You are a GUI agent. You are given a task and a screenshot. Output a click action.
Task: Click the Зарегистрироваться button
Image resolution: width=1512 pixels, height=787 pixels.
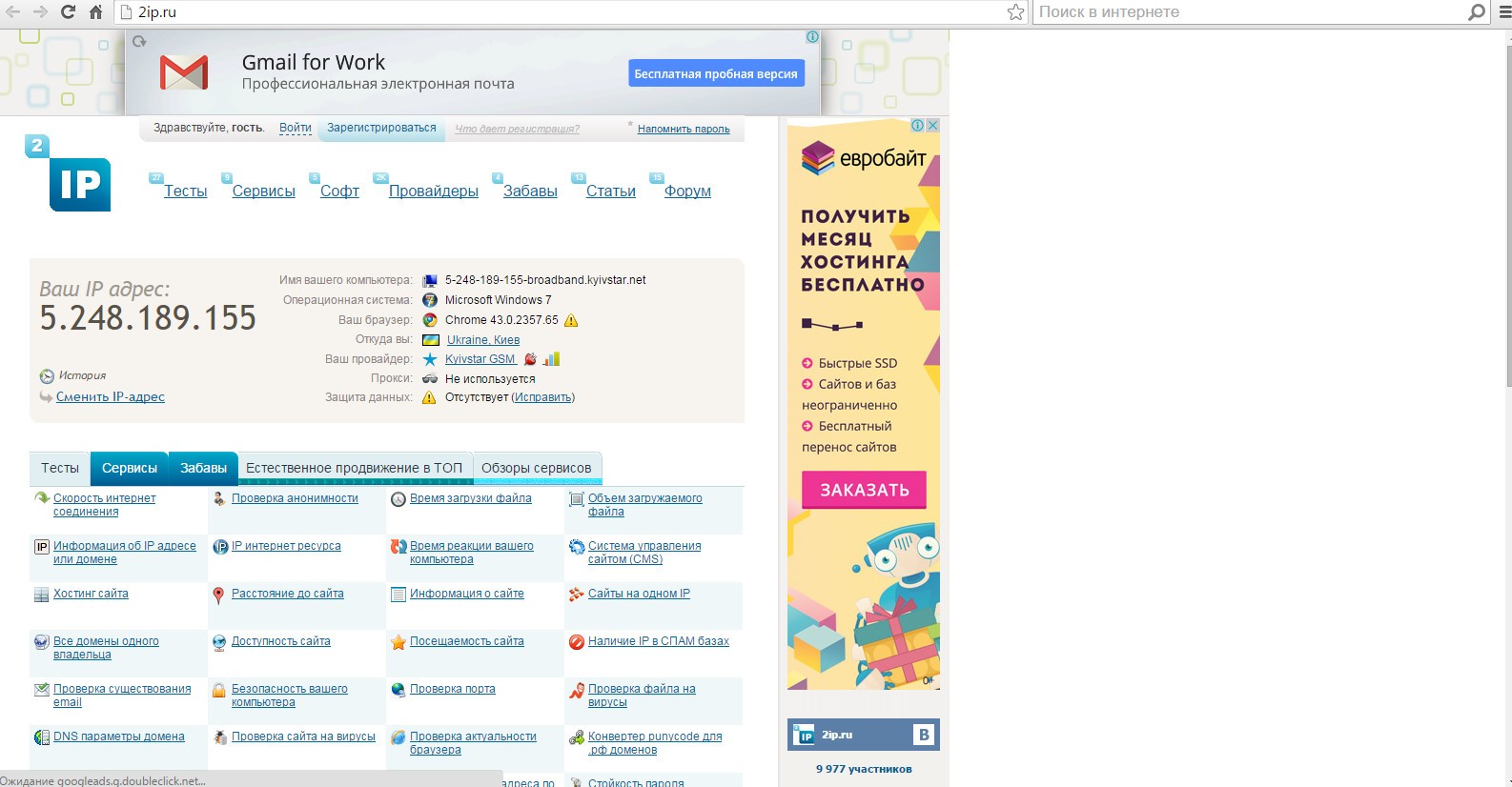(x=381, y=128)
